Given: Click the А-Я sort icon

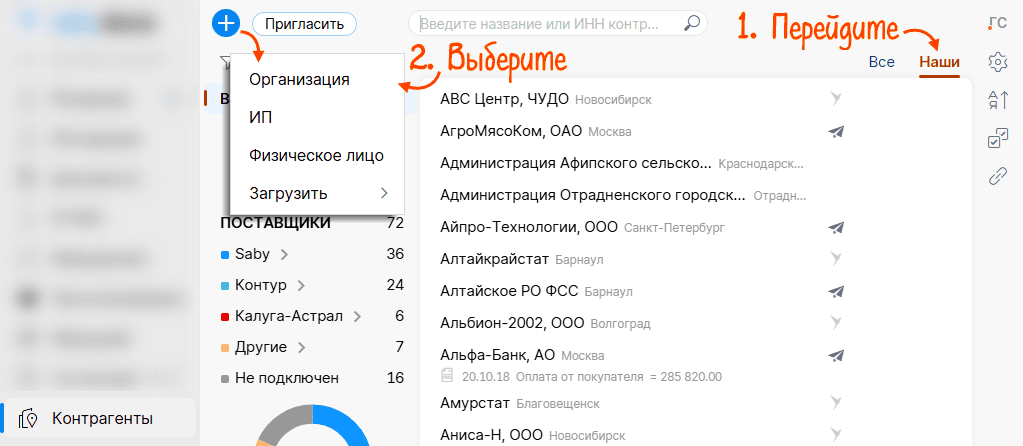Looking at the screenshot, I should 998,100.
